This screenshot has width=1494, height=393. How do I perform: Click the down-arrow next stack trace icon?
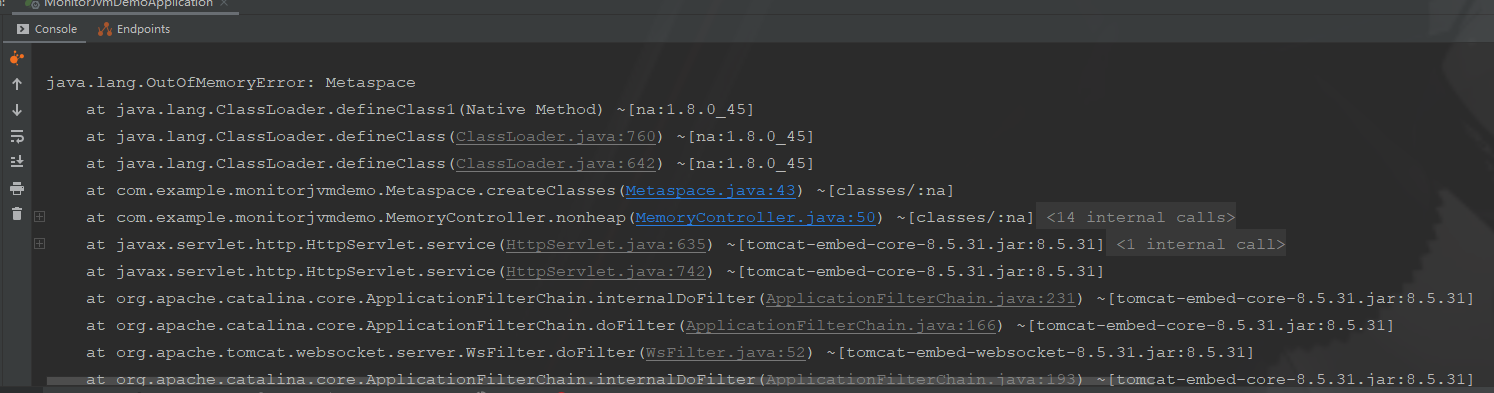(16, 110)
